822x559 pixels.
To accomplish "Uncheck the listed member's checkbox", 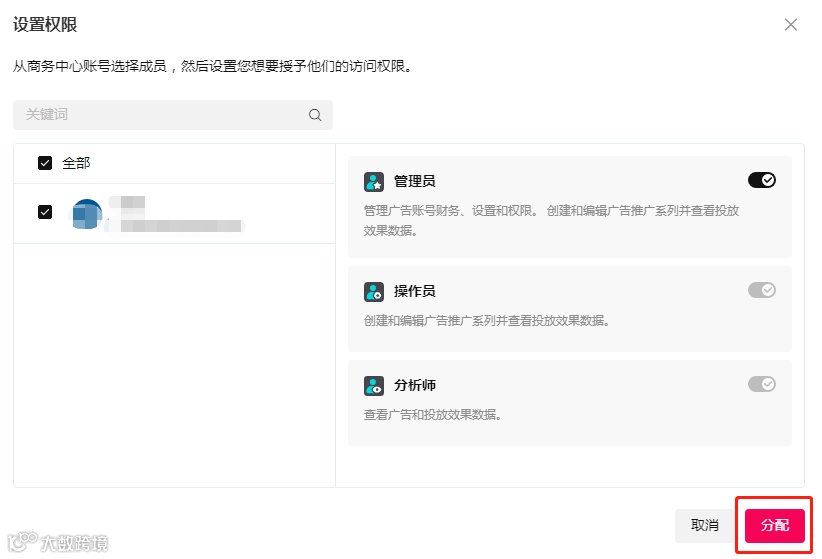I will (45, 212).
